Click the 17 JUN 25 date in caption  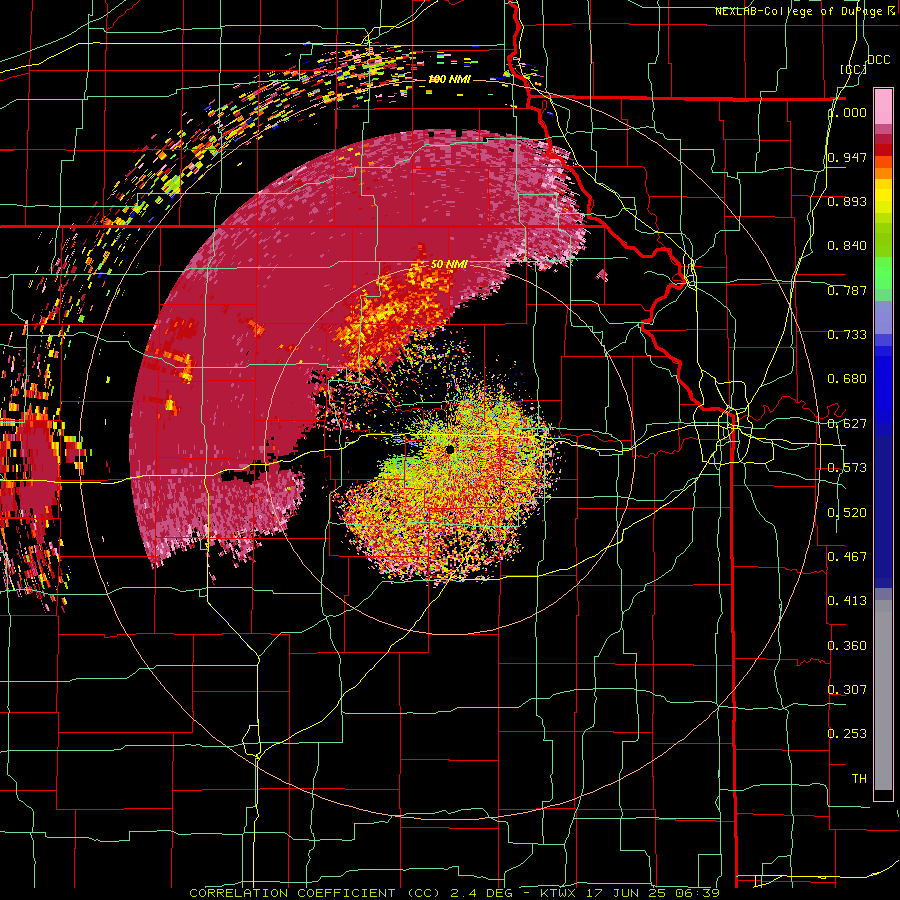(x=627, y=893)
